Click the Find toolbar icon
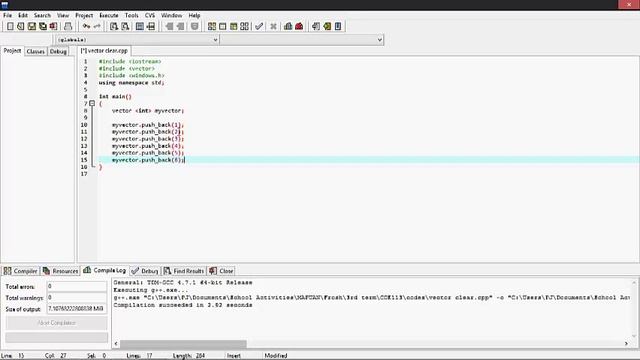 (x=114, y=27)
